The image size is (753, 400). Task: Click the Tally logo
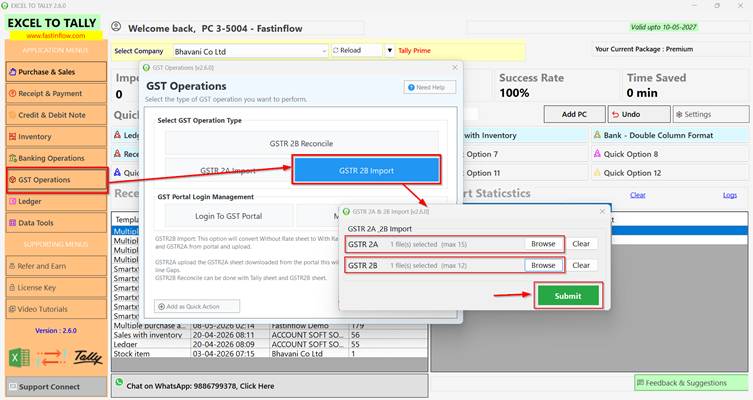pos(88,357)
